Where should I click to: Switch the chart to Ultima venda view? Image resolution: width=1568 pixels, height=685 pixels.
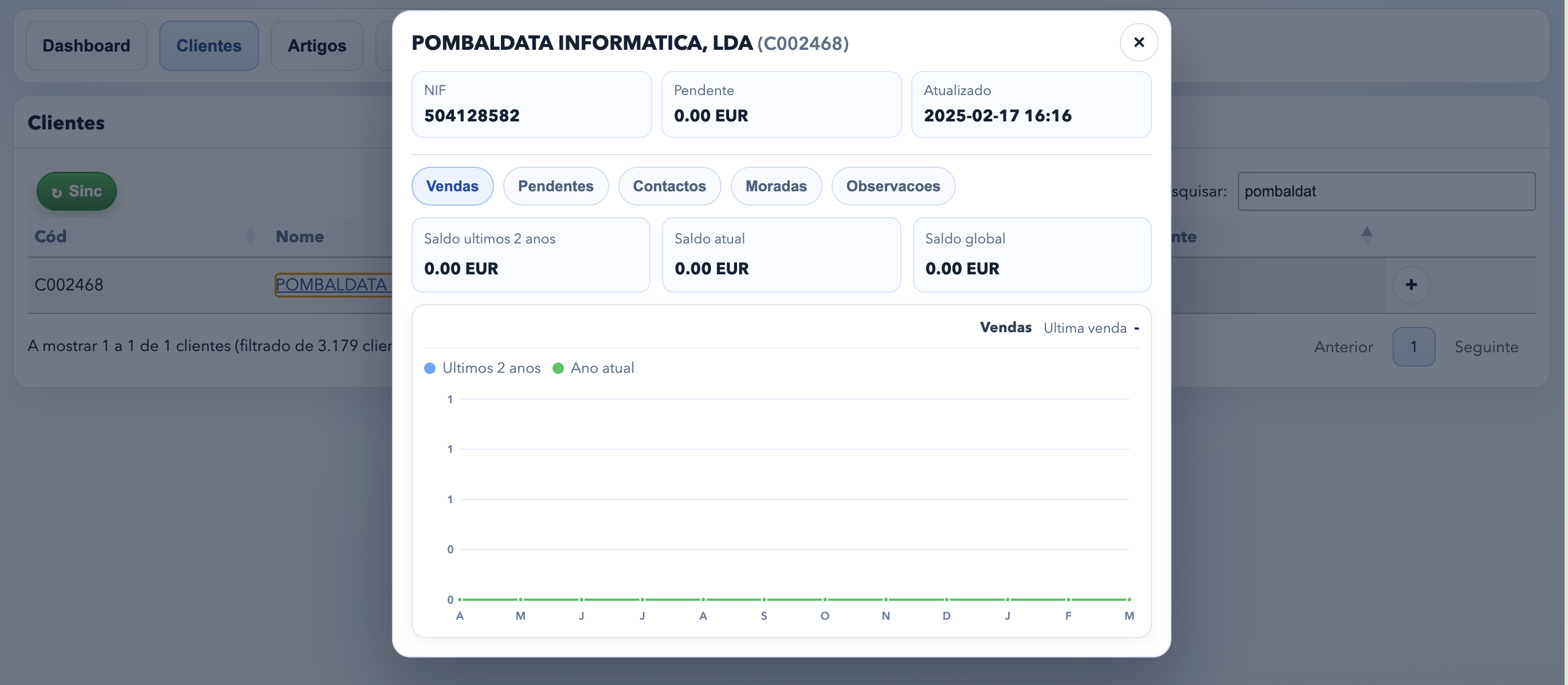click(1084, 327)
